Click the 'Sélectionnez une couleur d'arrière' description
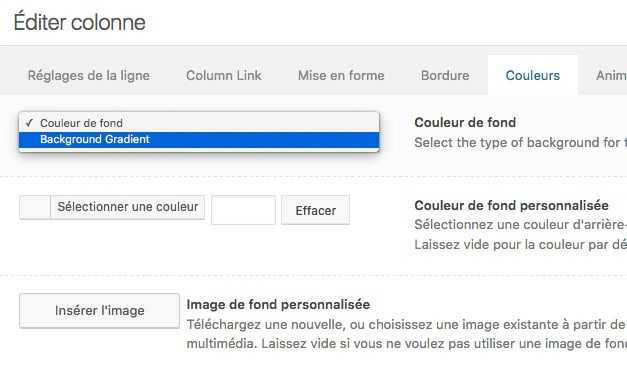 pos(520,225)
